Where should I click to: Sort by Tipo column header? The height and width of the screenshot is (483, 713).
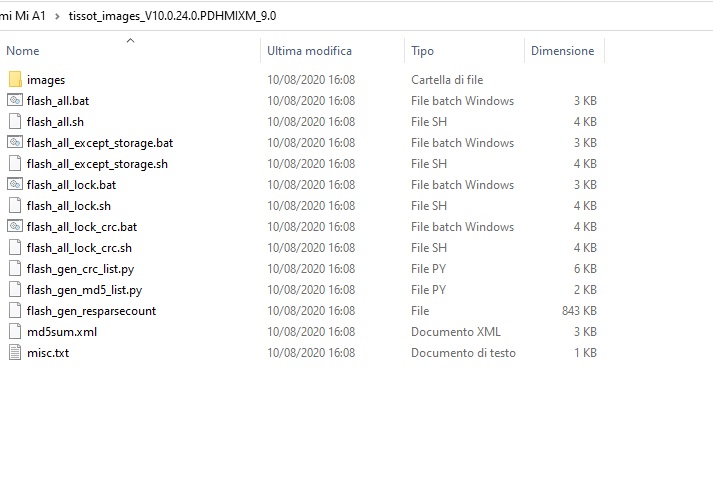pyautogui.click(x=422, y=50)
